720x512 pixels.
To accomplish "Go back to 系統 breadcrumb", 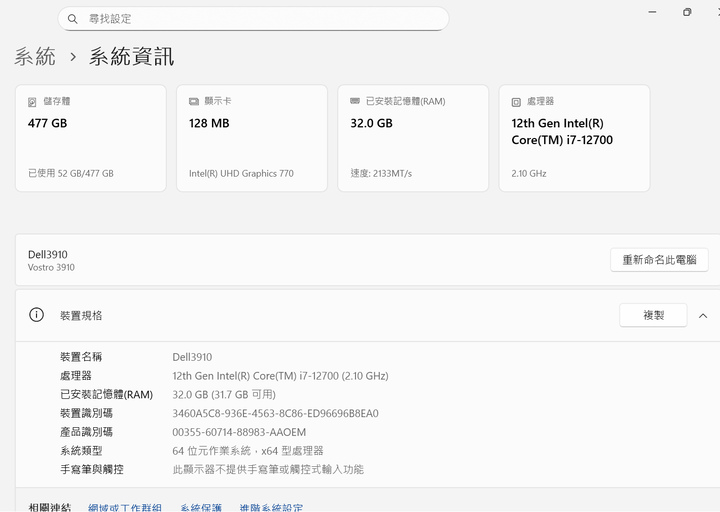I will coord(35,57).
